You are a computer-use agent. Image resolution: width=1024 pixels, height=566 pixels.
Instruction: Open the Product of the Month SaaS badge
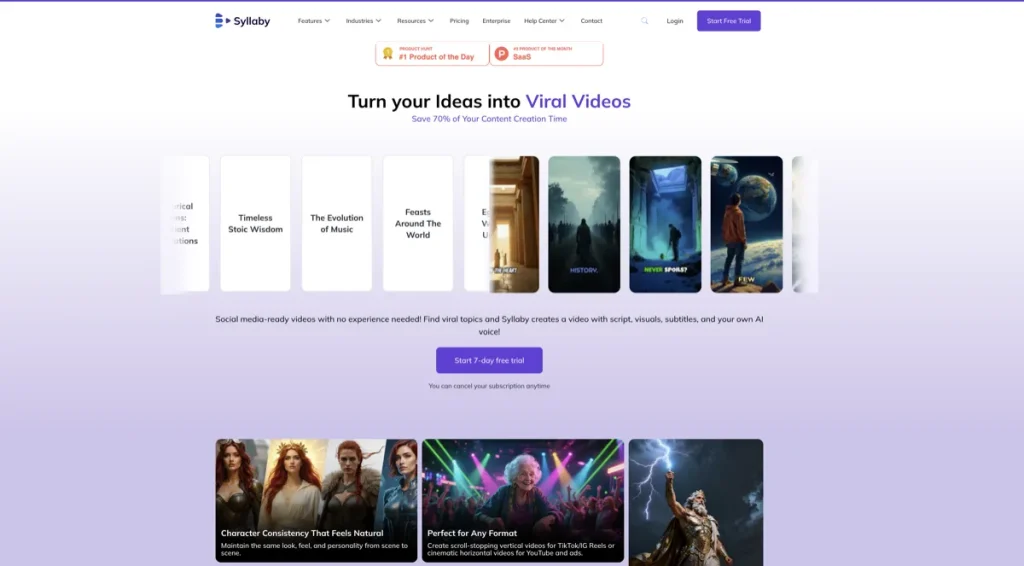point(547,54)
